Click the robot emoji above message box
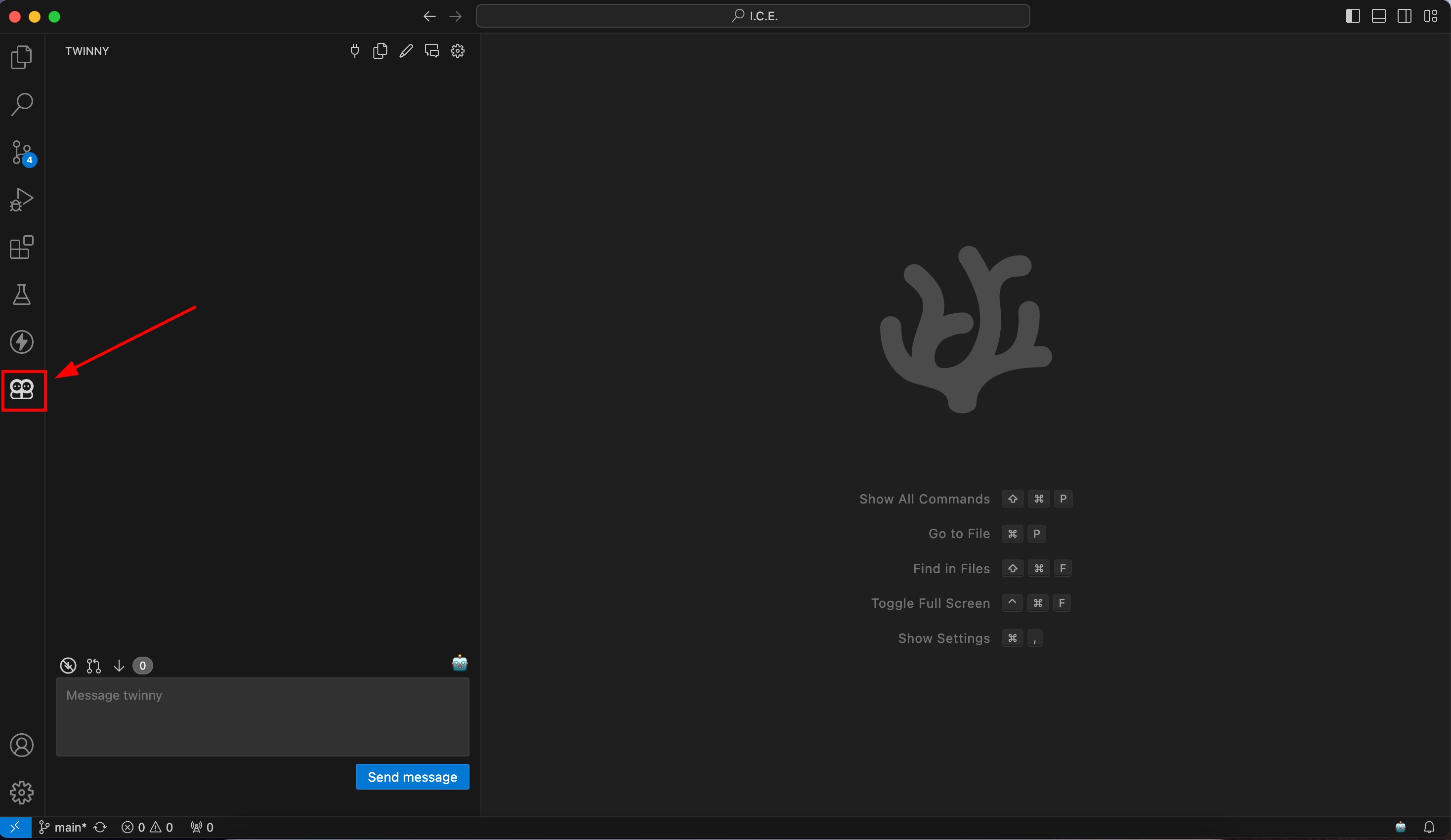 click(x=460, y=663)
